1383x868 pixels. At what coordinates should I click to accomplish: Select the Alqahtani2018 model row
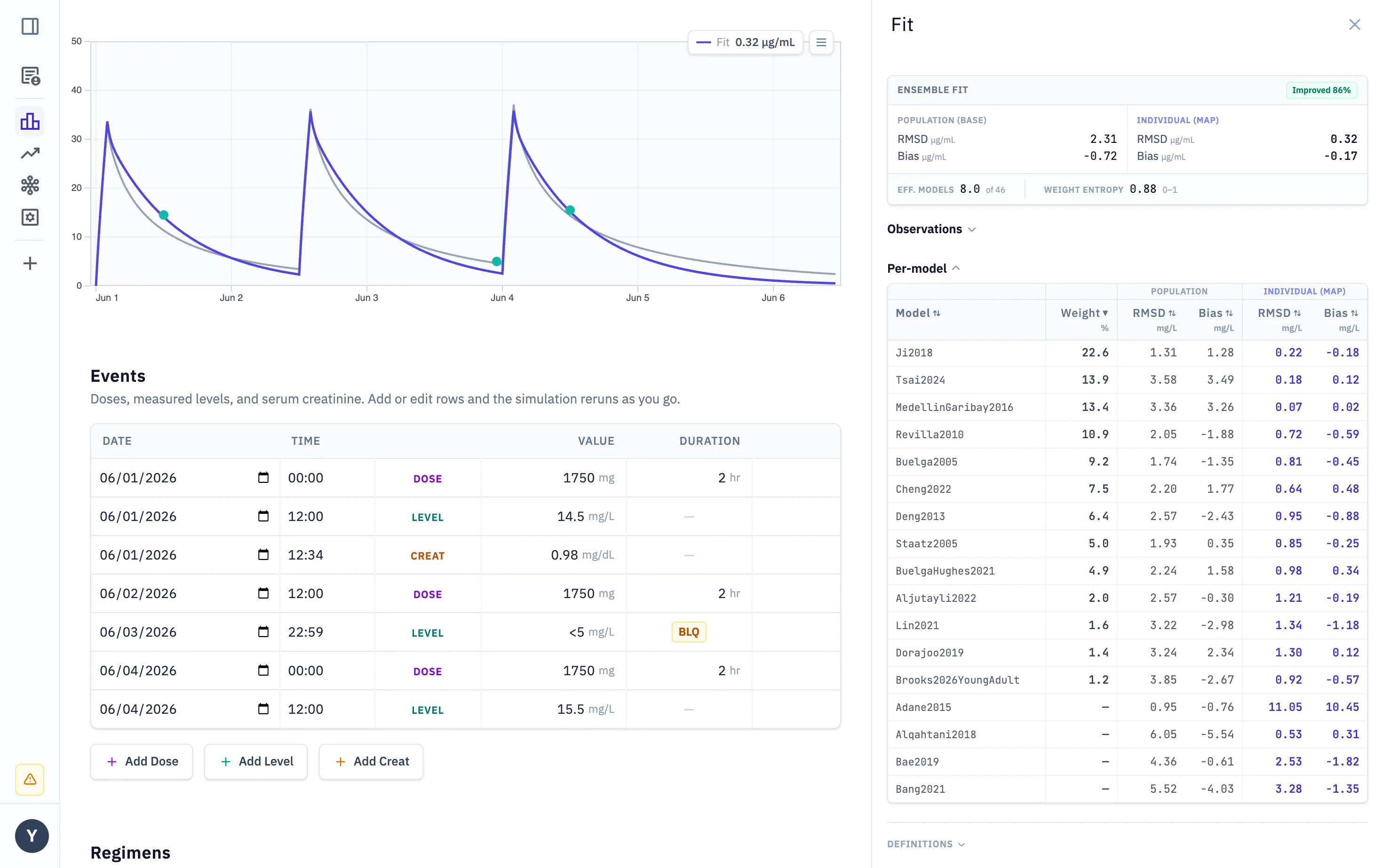(1127, 734)
